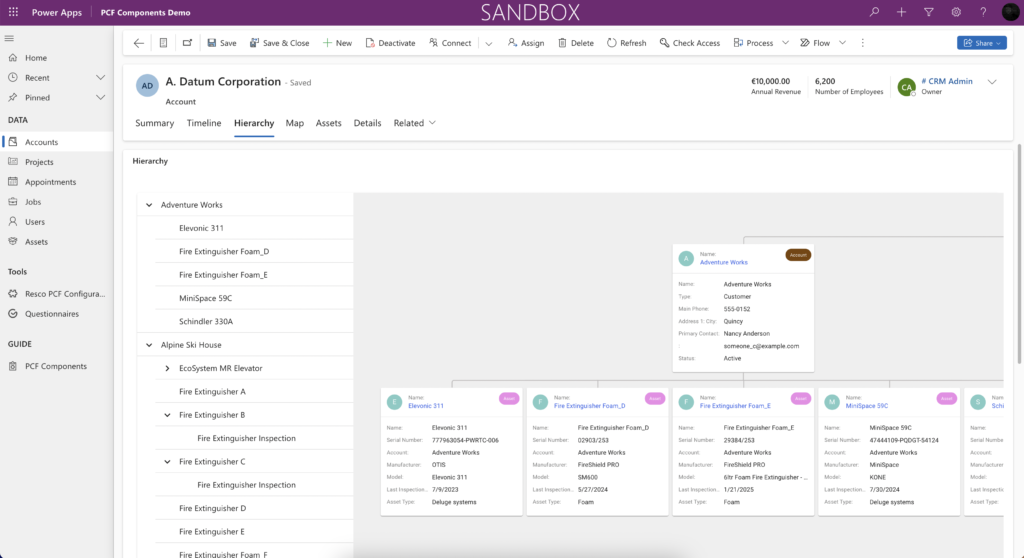Screen dimensions: 1024x558
Task: Open the CRM Admin owner link
Action: [946, 81]
